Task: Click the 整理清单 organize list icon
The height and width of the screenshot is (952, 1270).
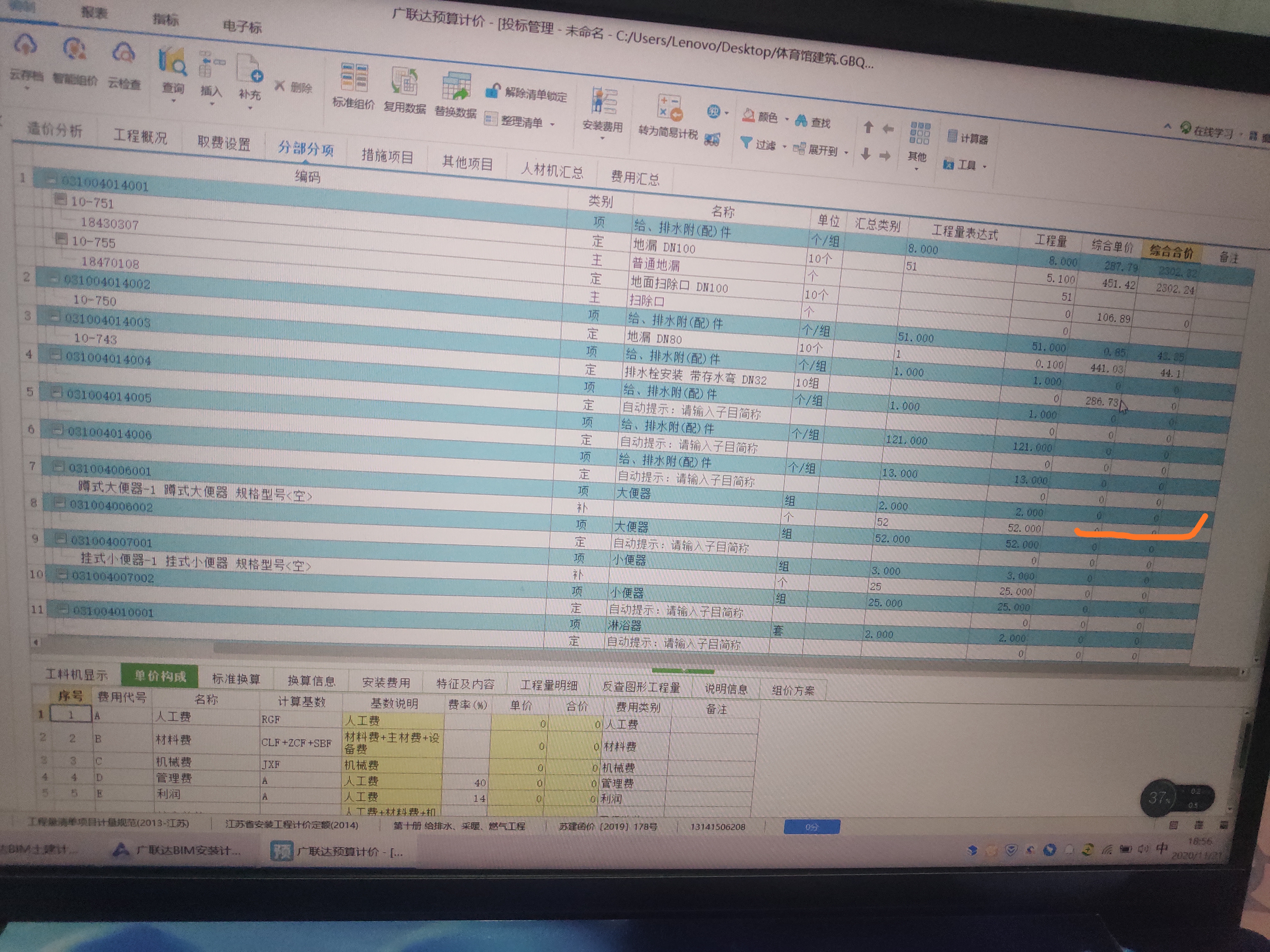Action: (x=491, y=118)
